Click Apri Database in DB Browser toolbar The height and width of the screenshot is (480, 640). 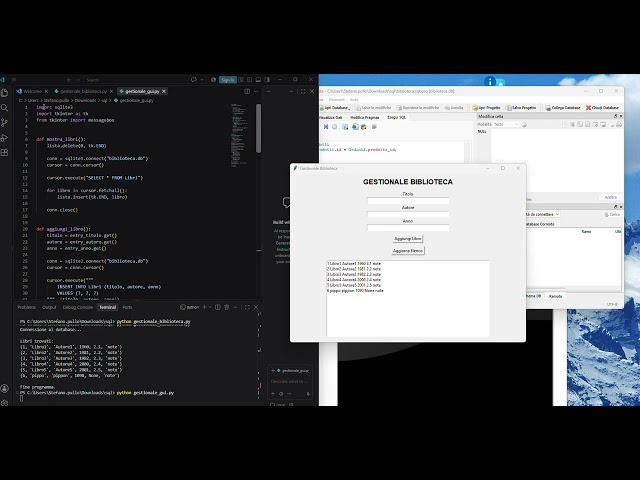coord(334,108)
